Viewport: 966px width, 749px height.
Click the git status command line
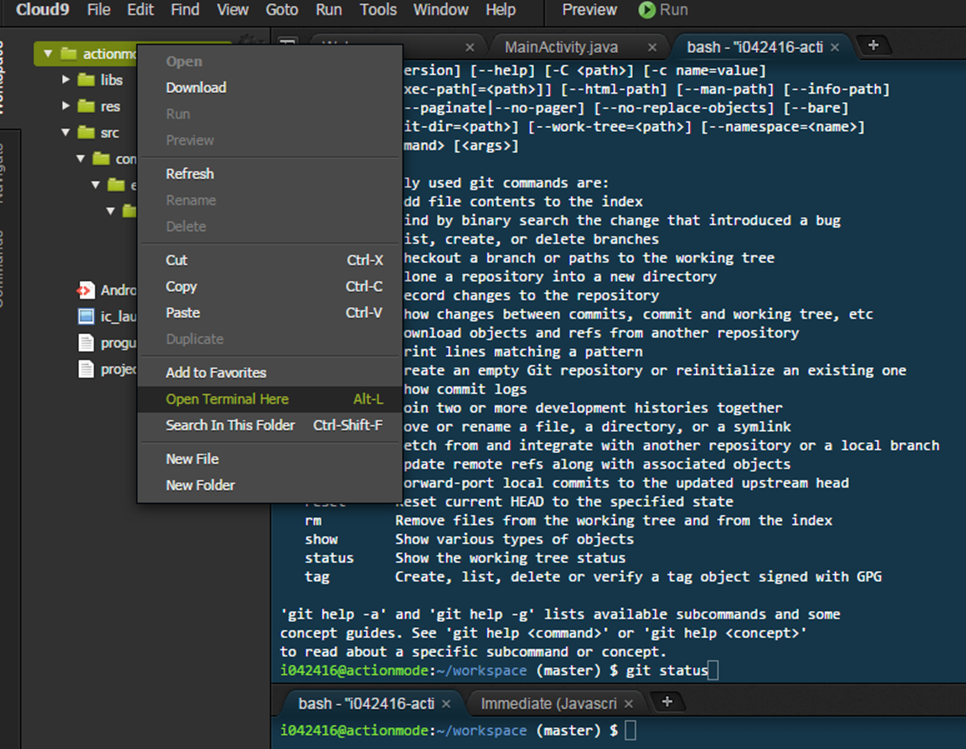(x=500, y=670)
